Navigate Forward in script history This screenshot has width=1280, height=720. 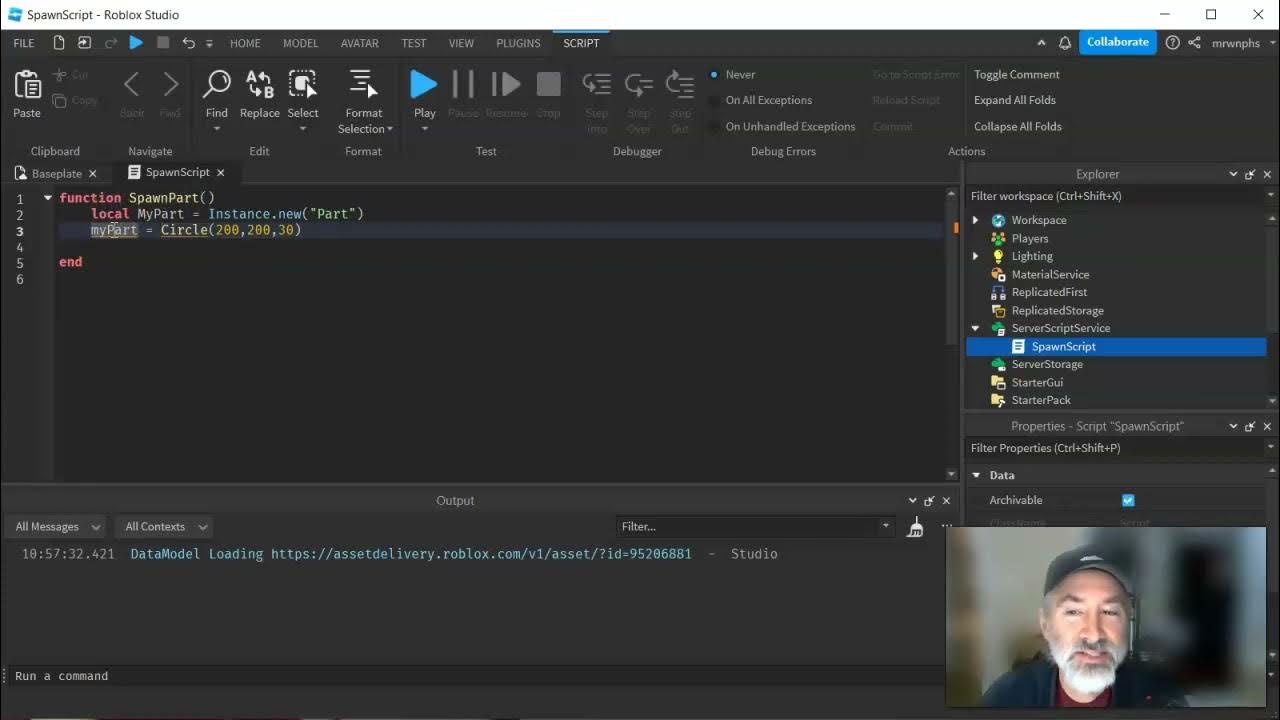point(171,85)
